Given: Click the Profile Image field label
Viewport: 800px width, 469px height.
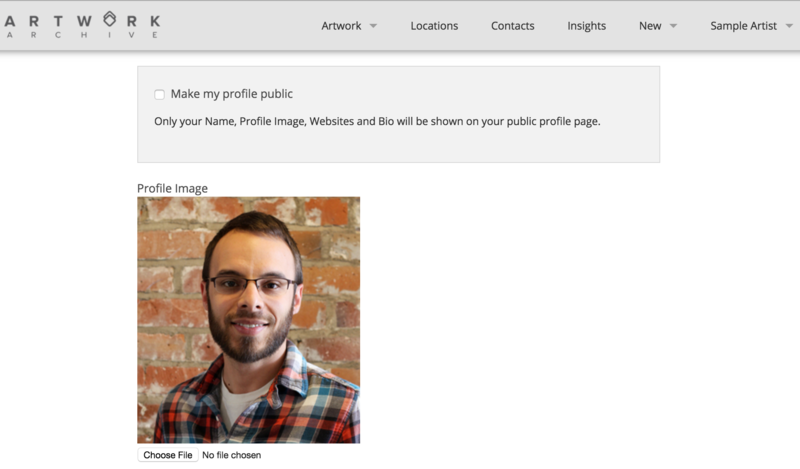Looking at the screenshot, I should [x=172, y=188].
